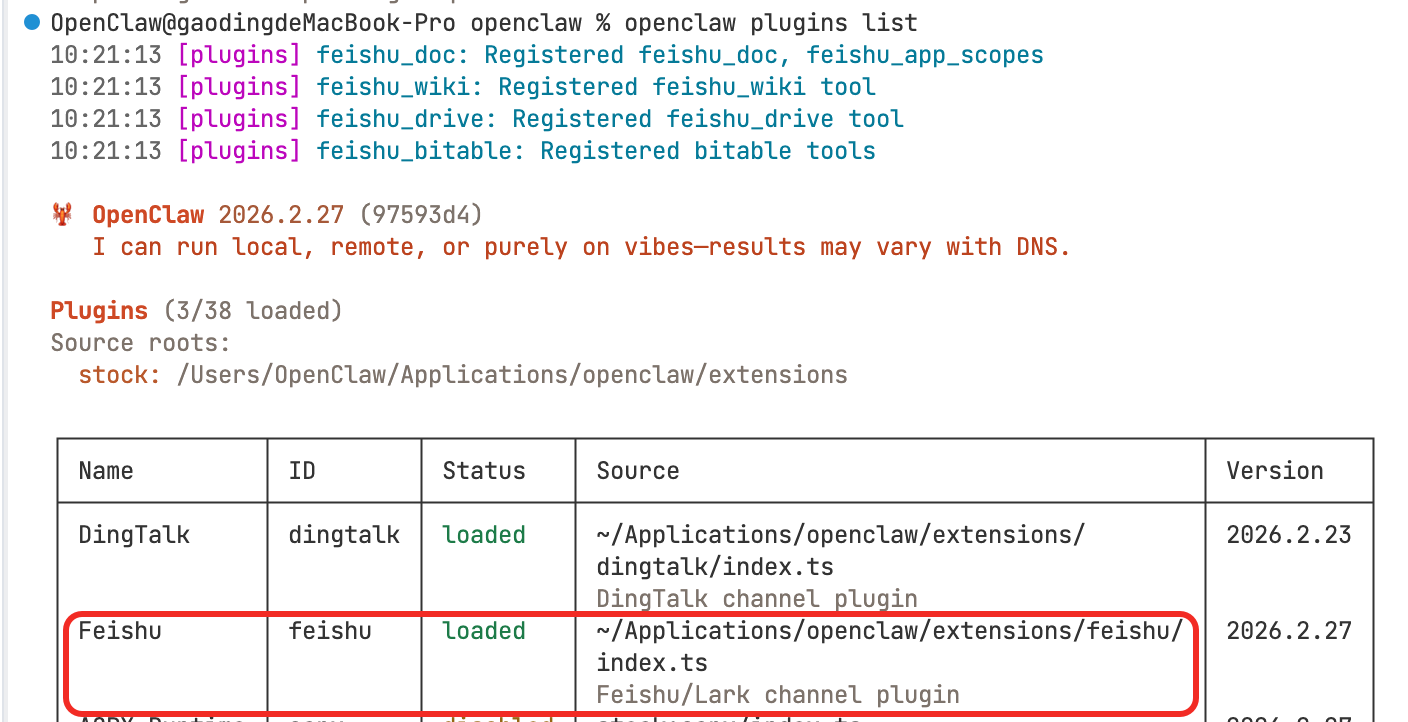Click the blue dot before the shell prompt
The height and width of the screenshot is (722, 1408).
[x=33, y=23]
